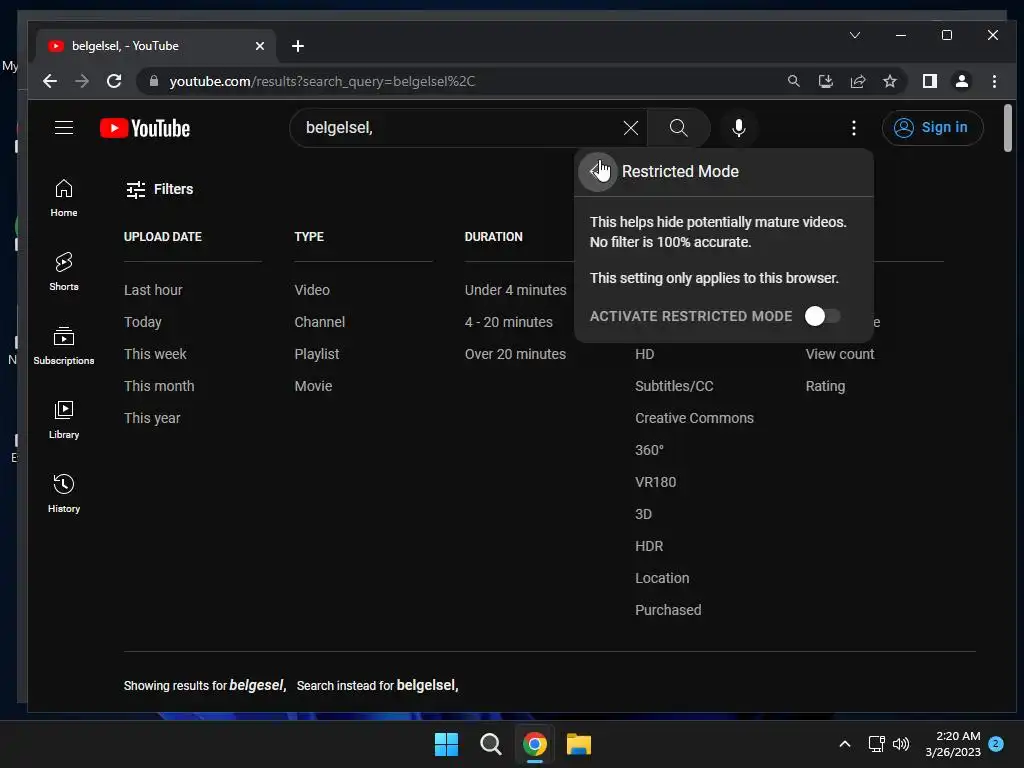
Task: Click the magnifier search button
Action: 679,128
